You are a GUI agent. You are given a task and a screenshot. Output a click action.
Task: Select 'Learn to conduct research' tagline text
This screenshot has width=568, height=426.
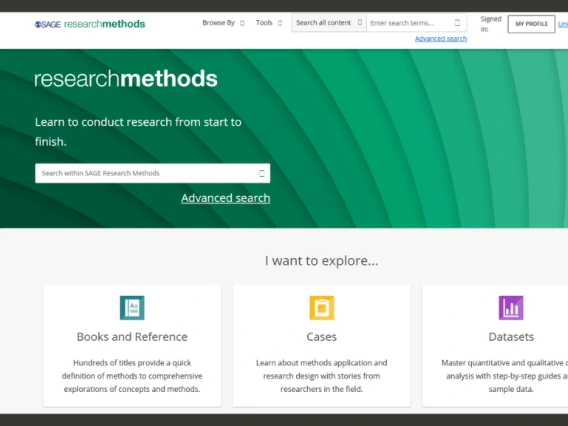(x=138, y=132)
